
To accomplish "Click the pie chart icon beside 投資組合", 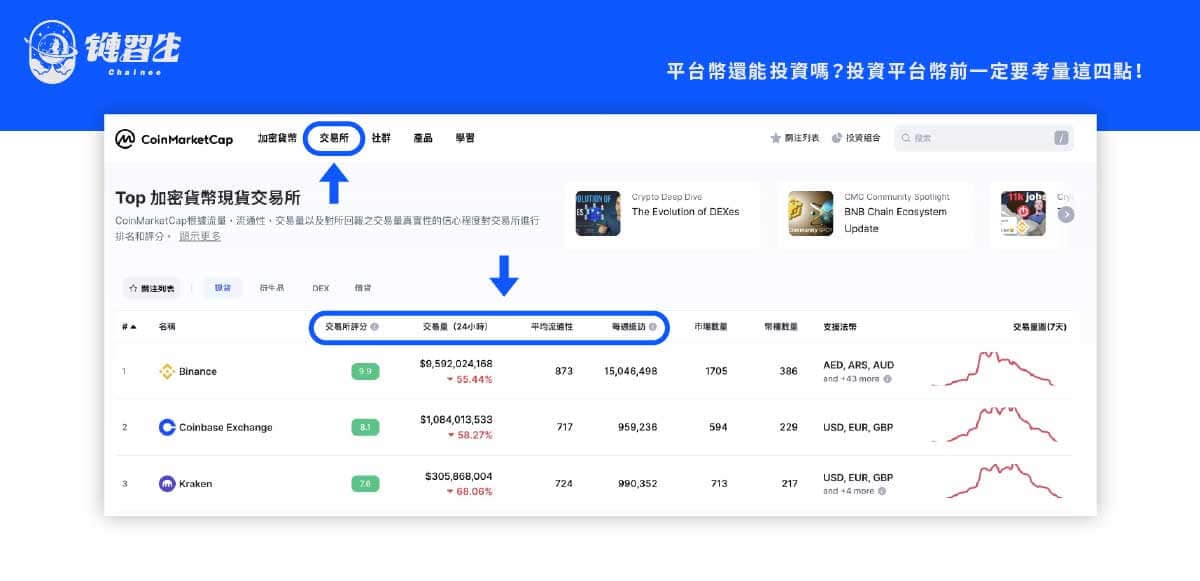I will click(837, 138).
